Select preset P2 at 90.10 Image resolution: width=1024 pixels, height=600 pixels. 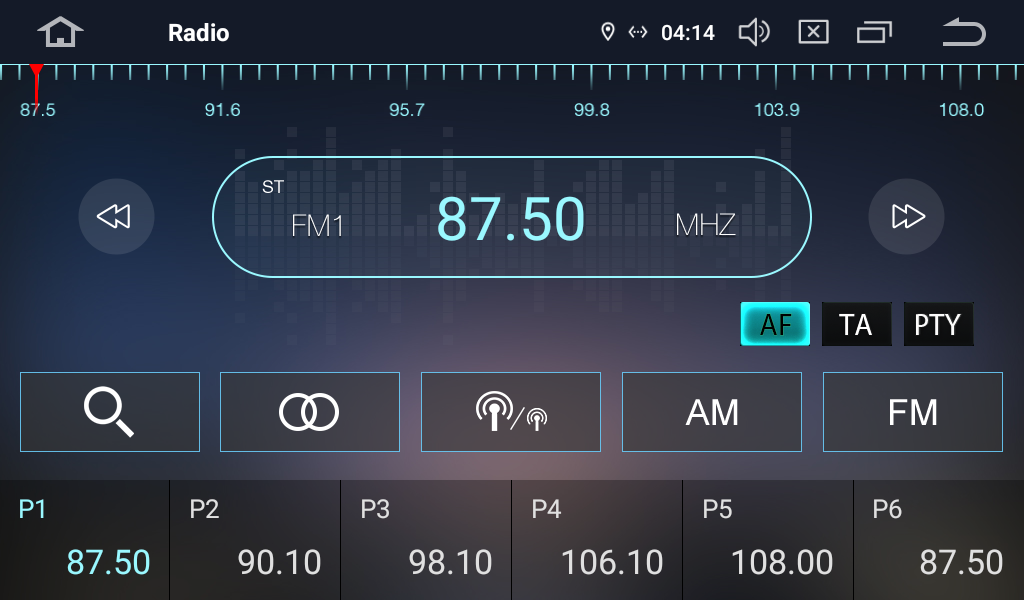pyautogui.click(x=255, y=540)
